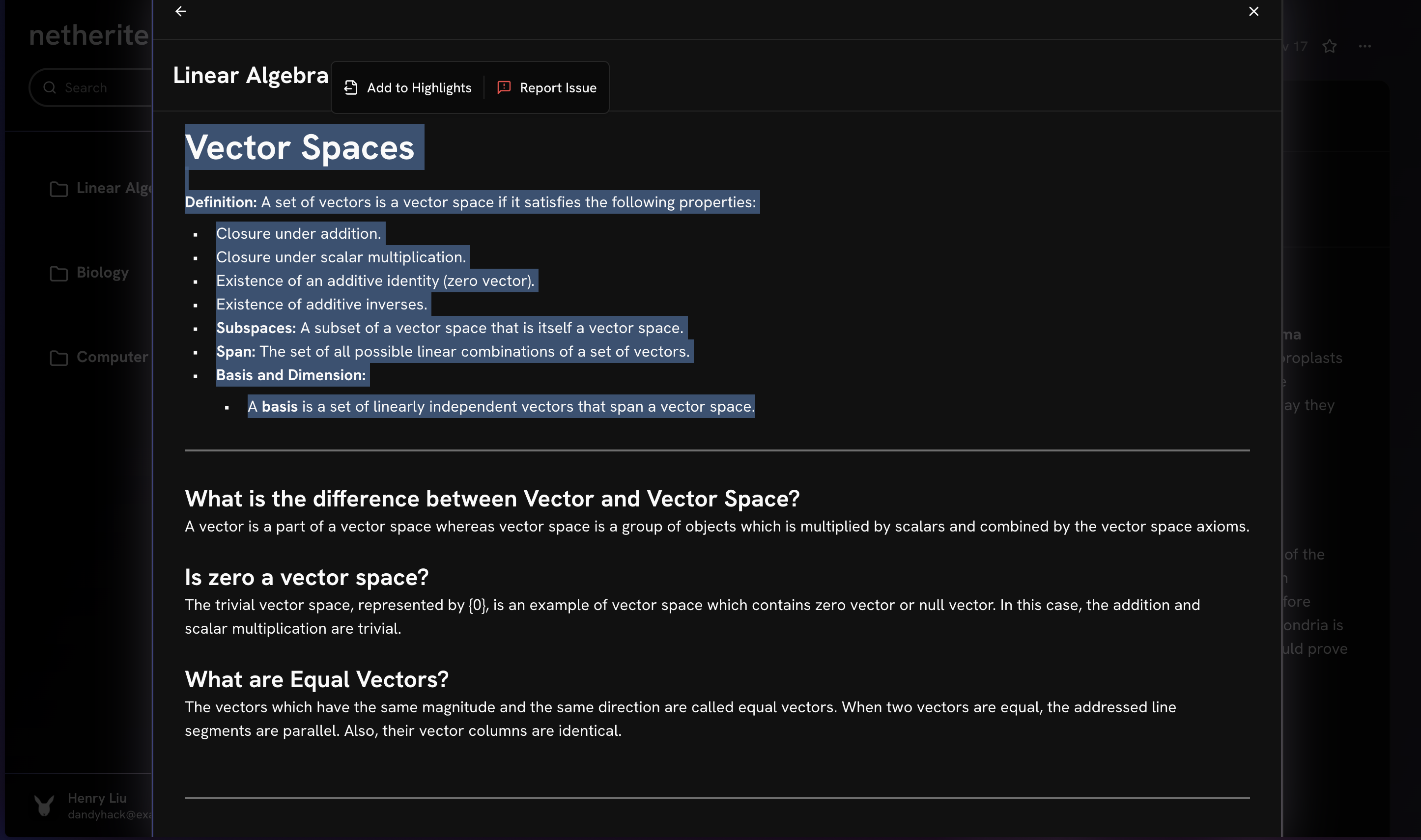This screenshot has height=840, width=1421.
Task: Star the note with the star icon
Action: [1329, 46]
